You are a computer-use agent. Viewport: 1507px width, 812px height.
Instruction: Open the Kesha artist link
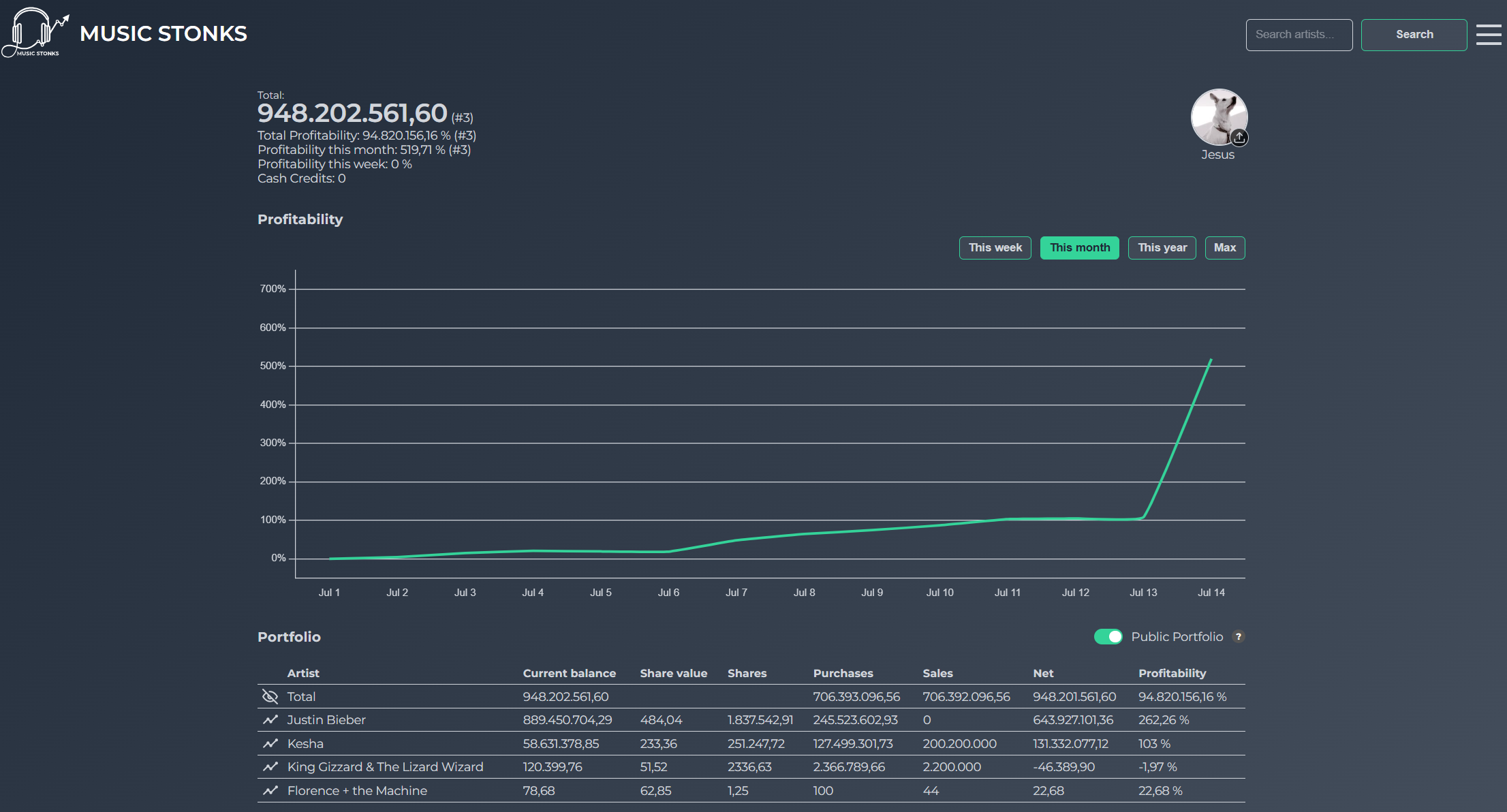(305, 743)
